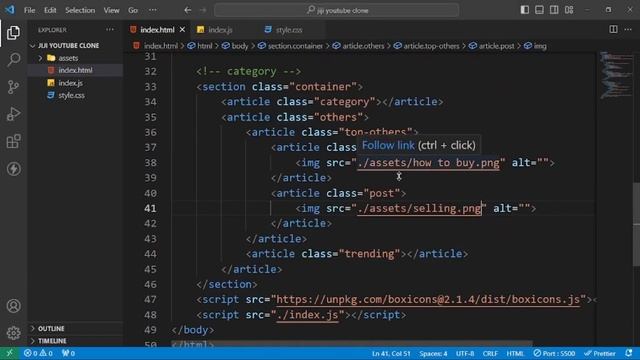The width and height of the screenshot is (640, 360).
Task: Toggle the primary side bar layout icon
Action: (524, 10)
